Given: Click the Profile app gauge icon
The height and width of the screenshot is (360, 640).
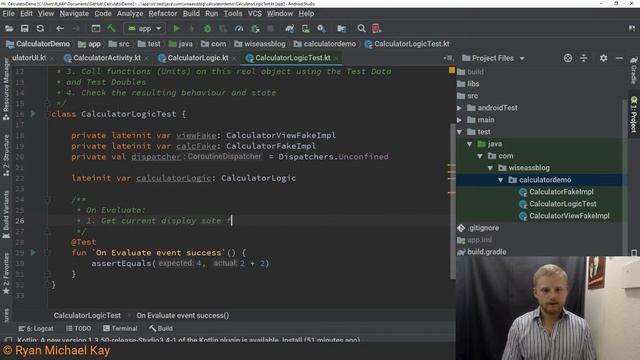Looking at the screenshot, I should (239, 29).
